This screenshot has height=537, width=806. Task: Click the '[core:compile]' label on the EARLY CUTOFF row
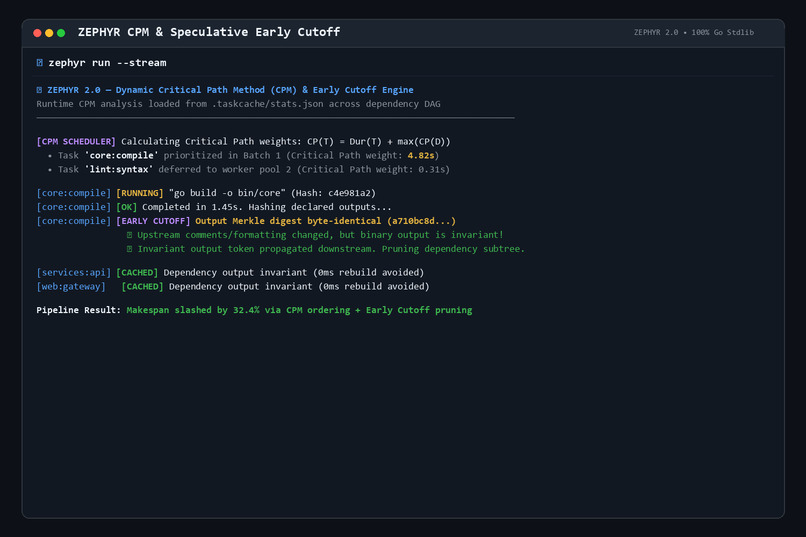click(74, 220)
